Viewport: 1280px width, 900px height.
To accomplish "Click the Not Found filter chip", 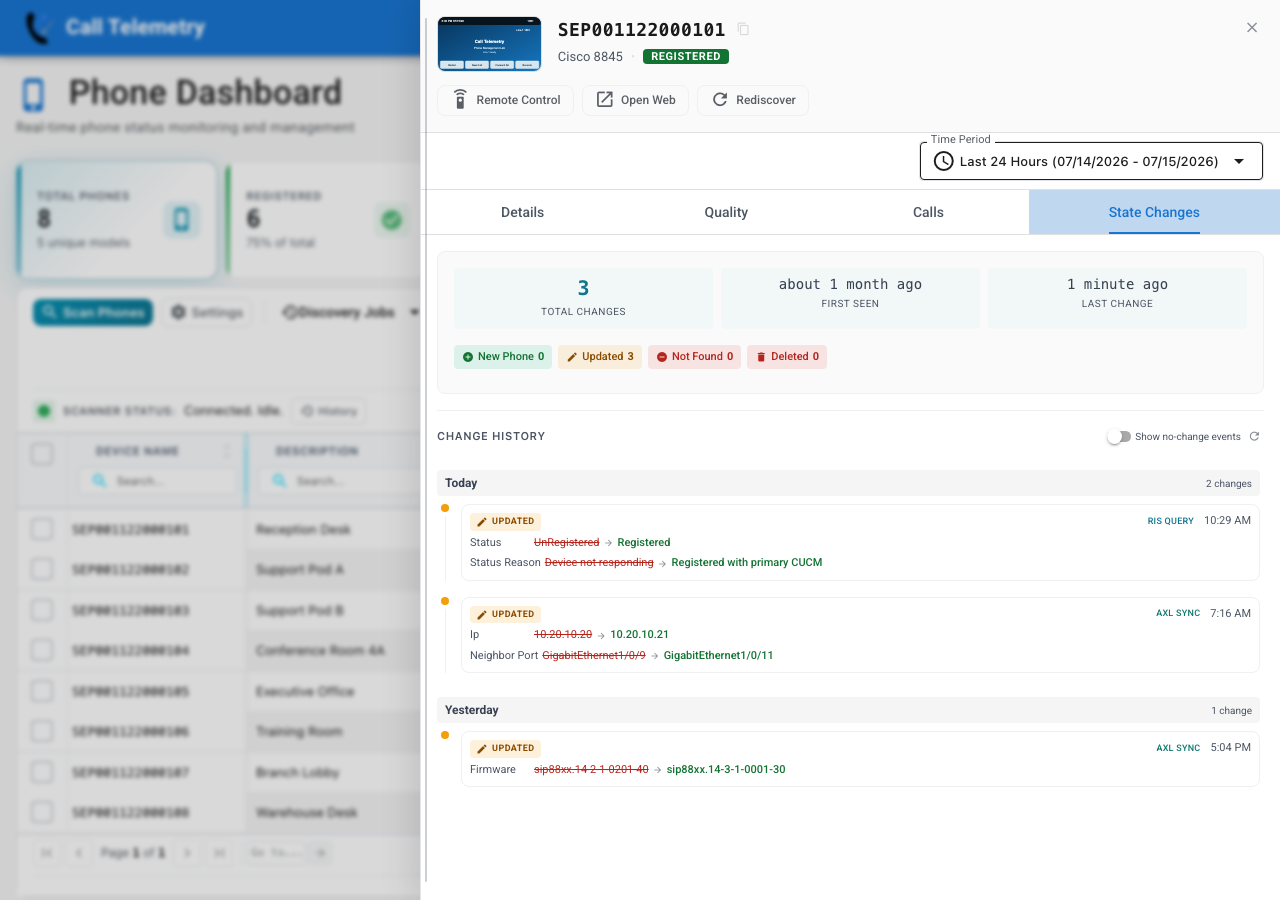I will tap(694, 357).
